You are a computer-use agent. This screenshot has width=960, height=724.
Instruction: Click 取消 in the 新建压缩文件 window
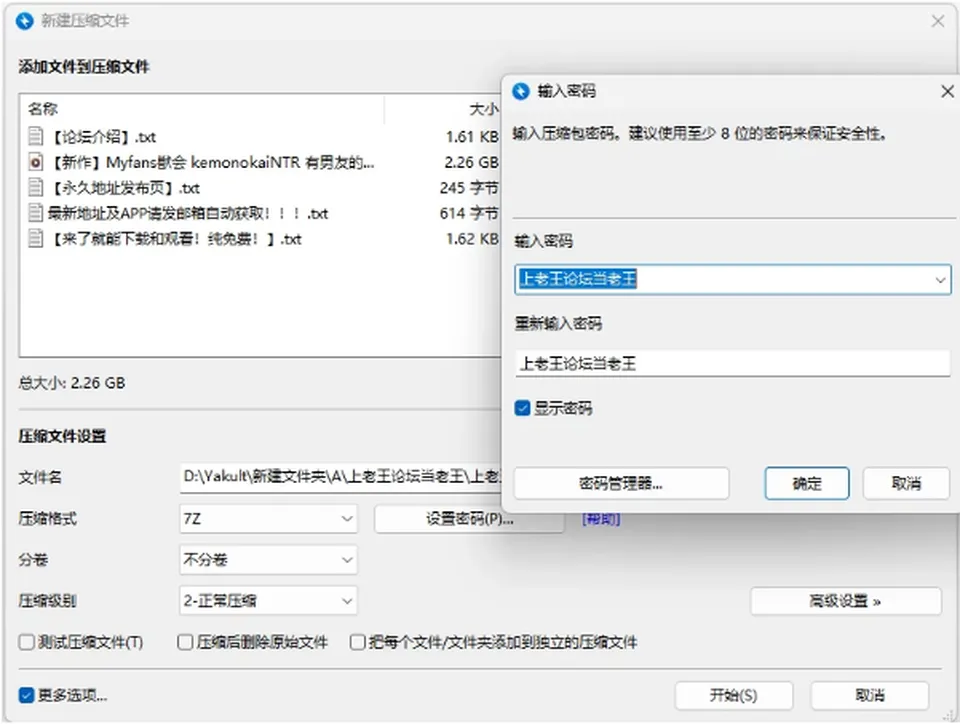pos(870,695)
